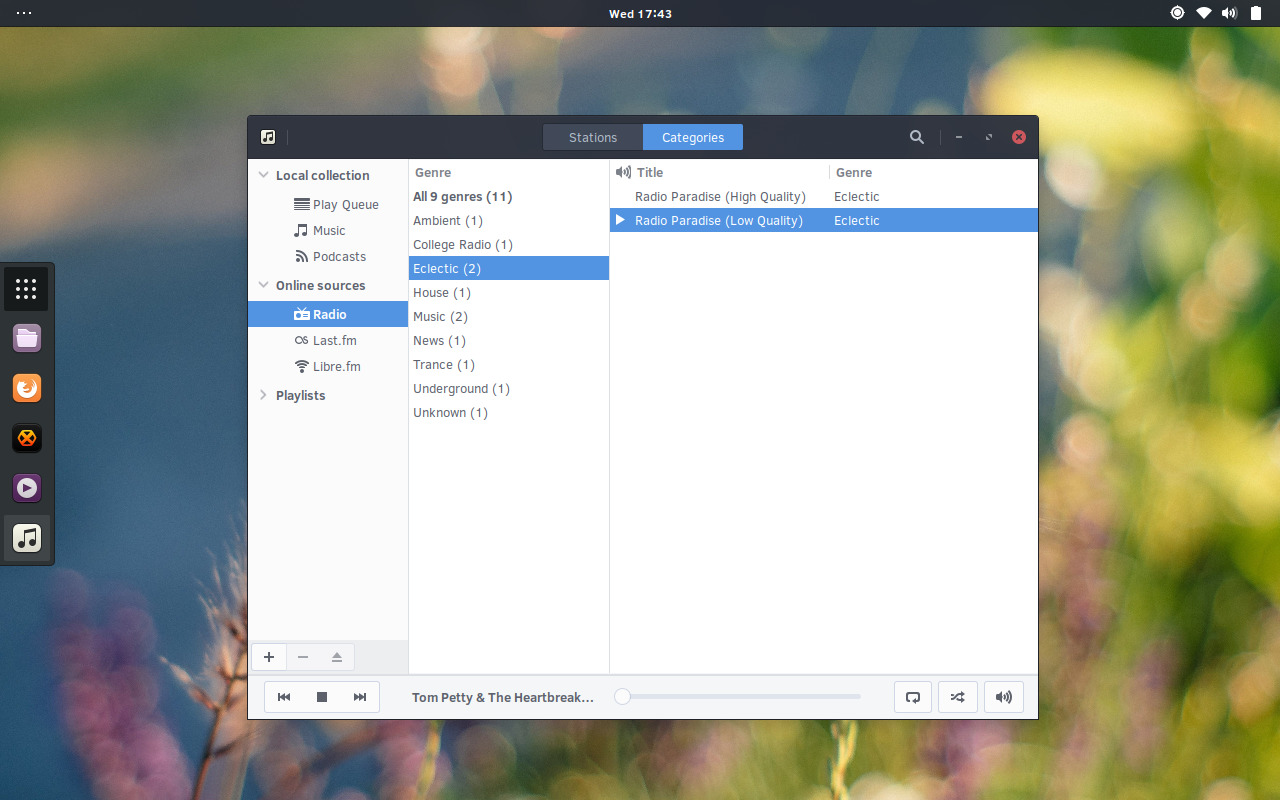Launch Files from the dock
This screenshot has width=1280, height=800.
coord(27,338)
